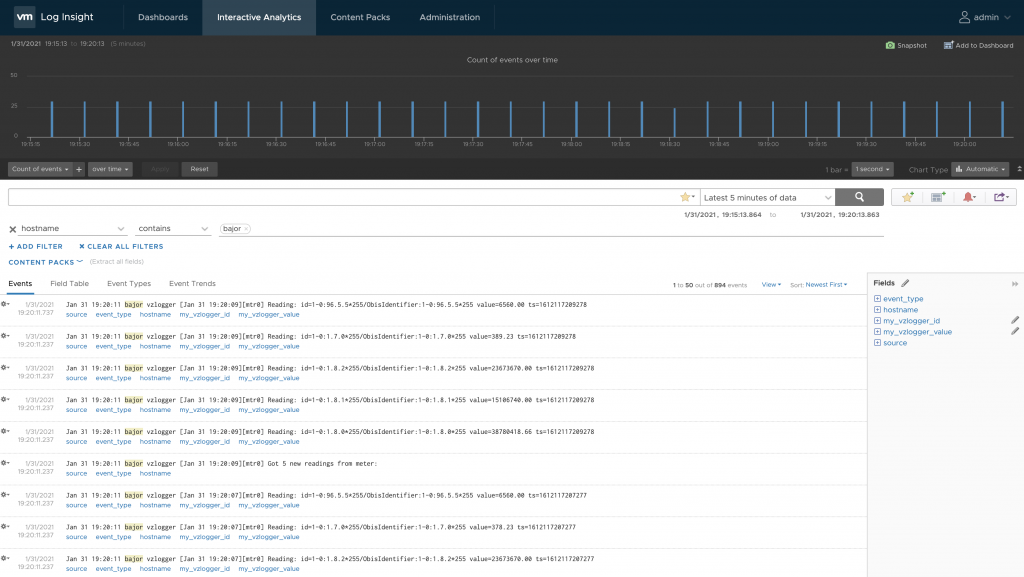Switch to the Event Types tab
Viewport: 1024px width, 577px height.
click(x=129, y=284)
